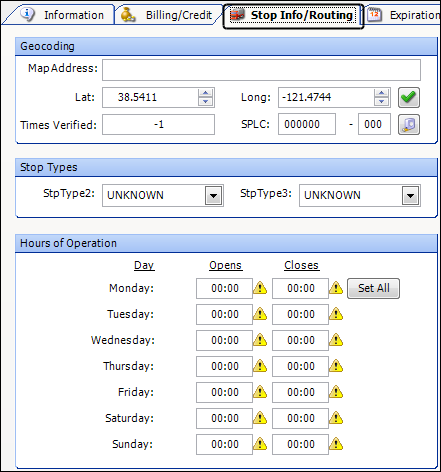Click Monday Opens warning icon
This screenshot has height=472, width=441.
coord(260,288)
